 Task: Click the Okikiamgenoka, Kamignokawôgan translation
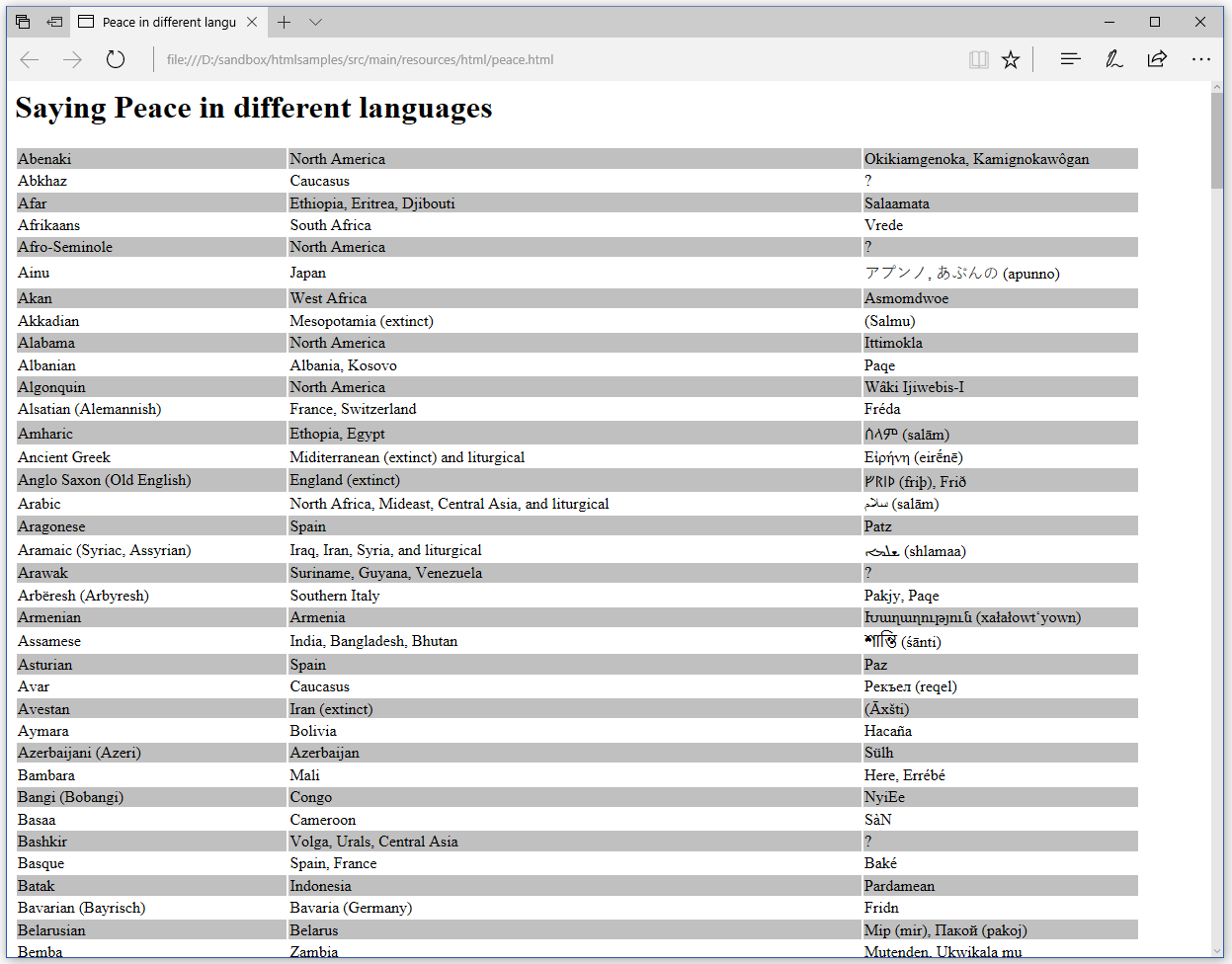coord(1001,159)
